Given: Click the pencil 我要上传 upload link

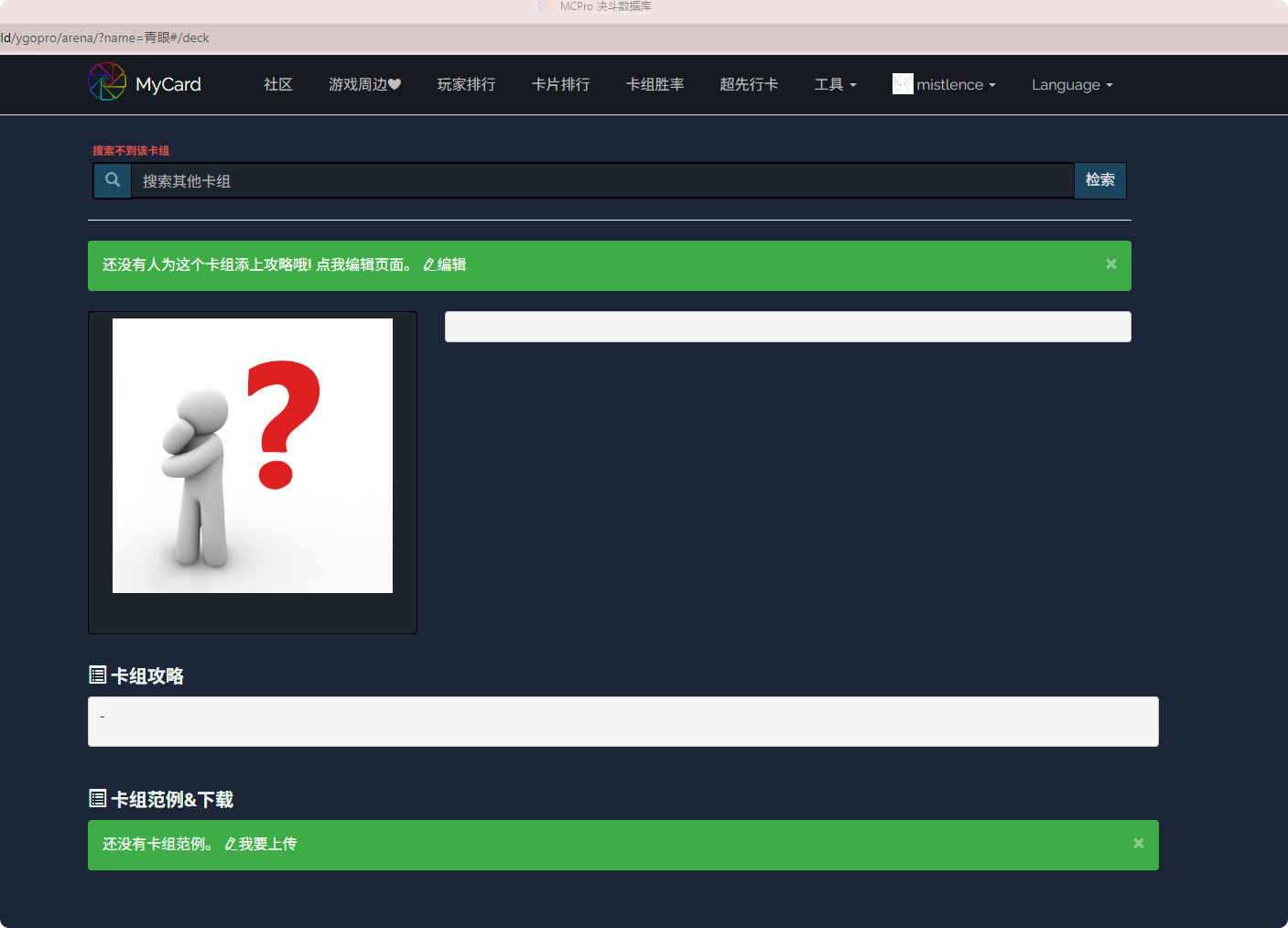Looking at the screenshot, I should pyautogui.click(x=261, y=844).
